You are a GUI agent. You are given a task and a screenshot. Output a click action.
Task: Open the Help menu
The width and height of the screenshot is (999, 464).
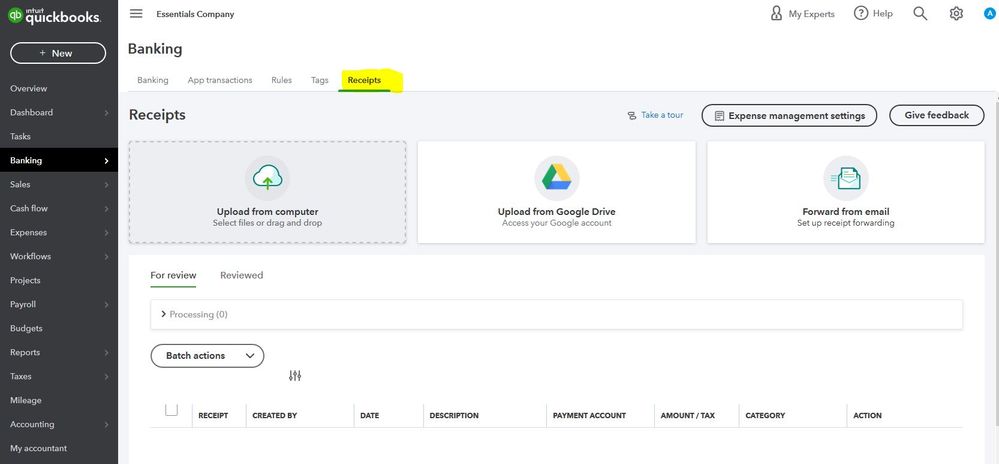(x=873, y=13)
